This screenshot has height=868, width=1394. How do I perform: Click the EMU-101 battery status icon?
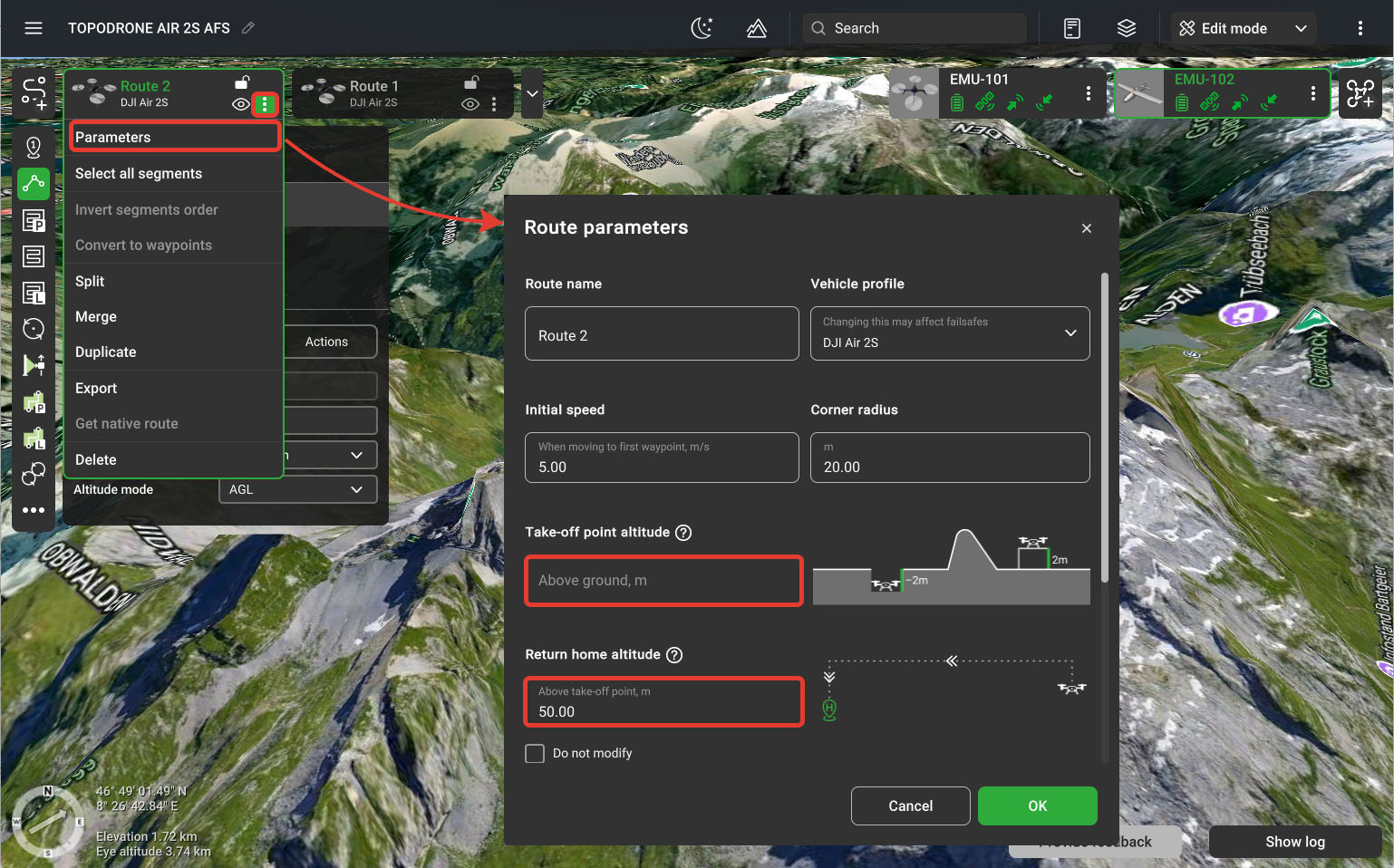pyautogui.click(x=957, y=102)
